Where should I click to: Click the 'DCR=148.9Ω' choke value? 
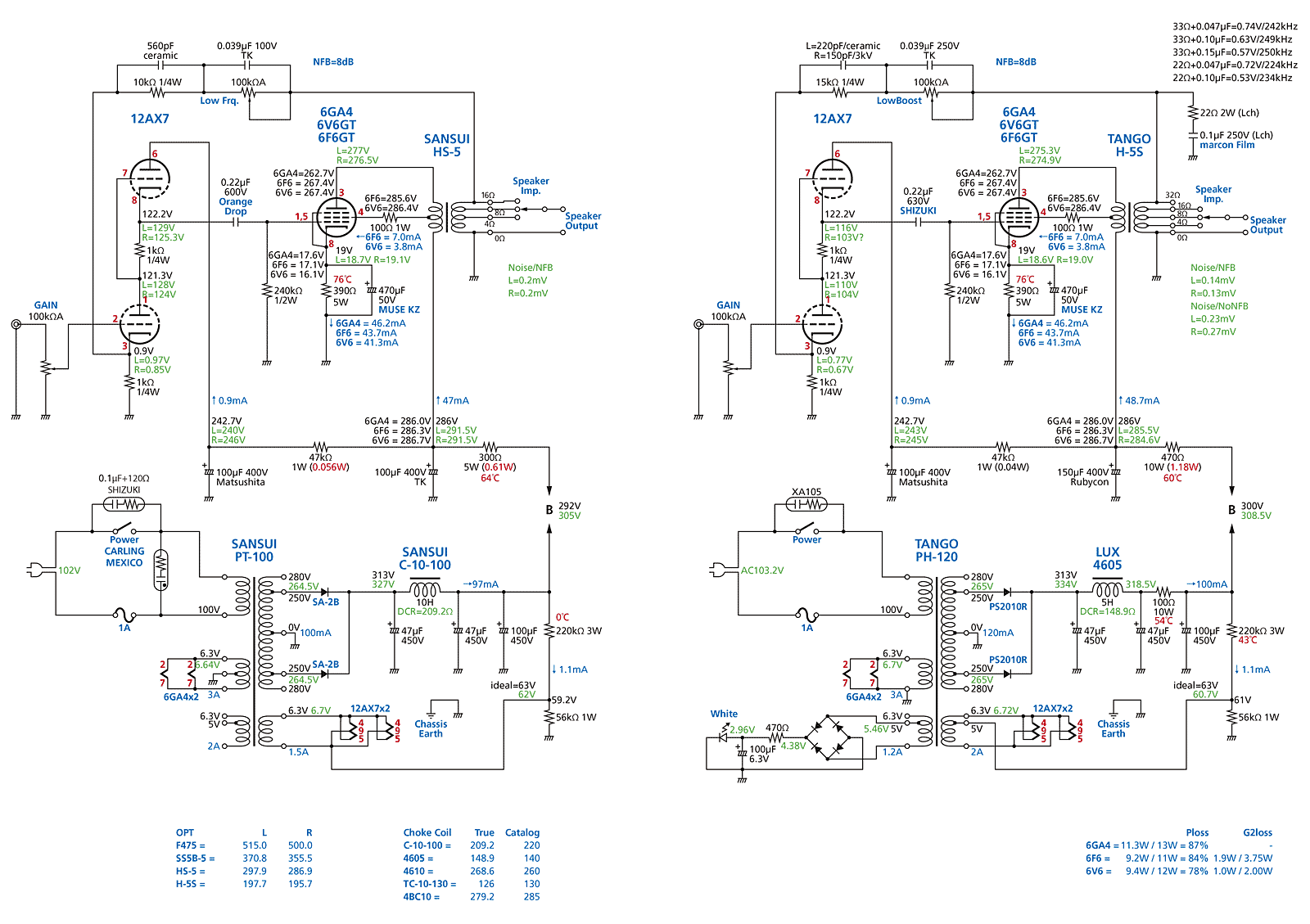coord(1108,612)
